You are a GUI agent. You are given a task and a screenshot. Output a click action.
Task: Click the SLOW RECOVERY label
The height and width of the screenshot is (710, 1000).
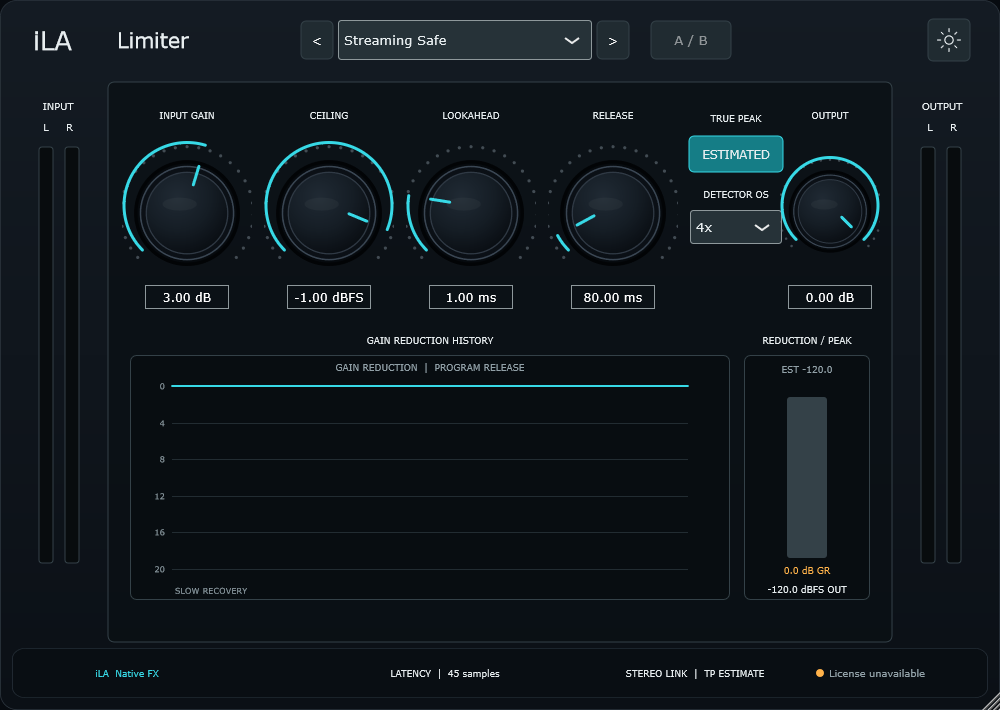[x=210, y=591]
